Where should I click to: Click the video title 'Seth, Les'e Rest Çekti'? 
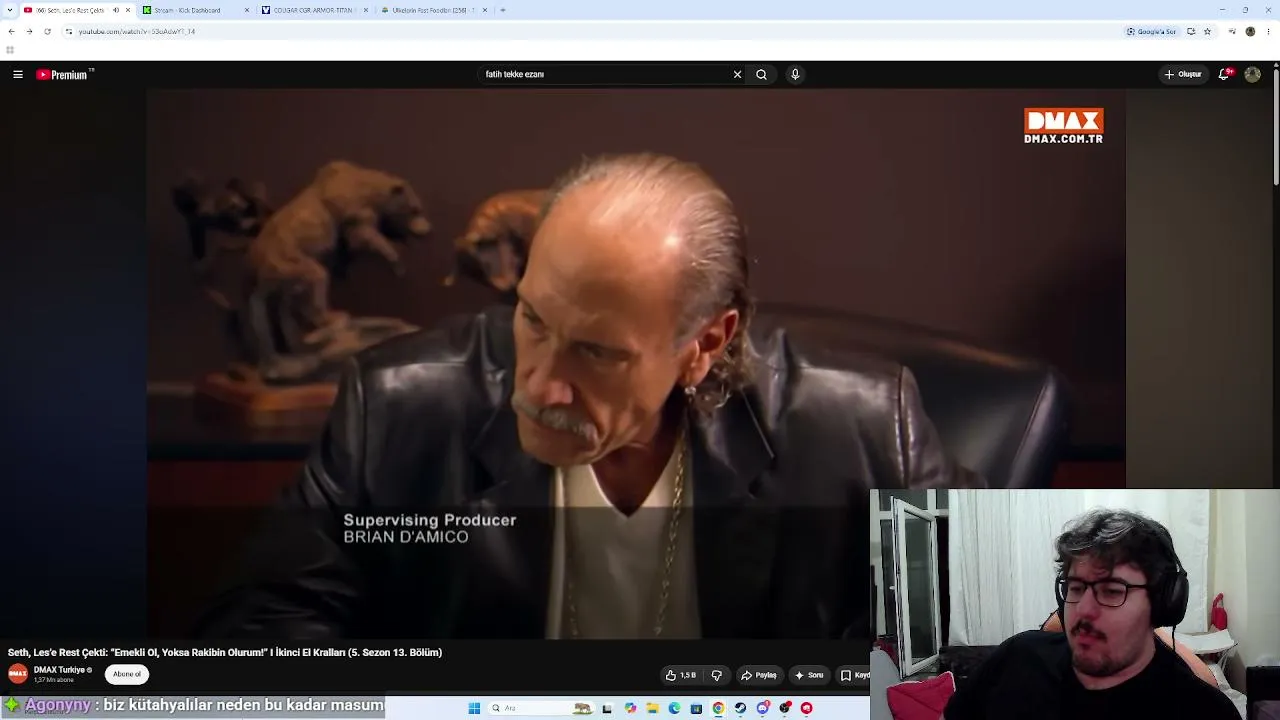pyautogui.click(x=225, y=652)
